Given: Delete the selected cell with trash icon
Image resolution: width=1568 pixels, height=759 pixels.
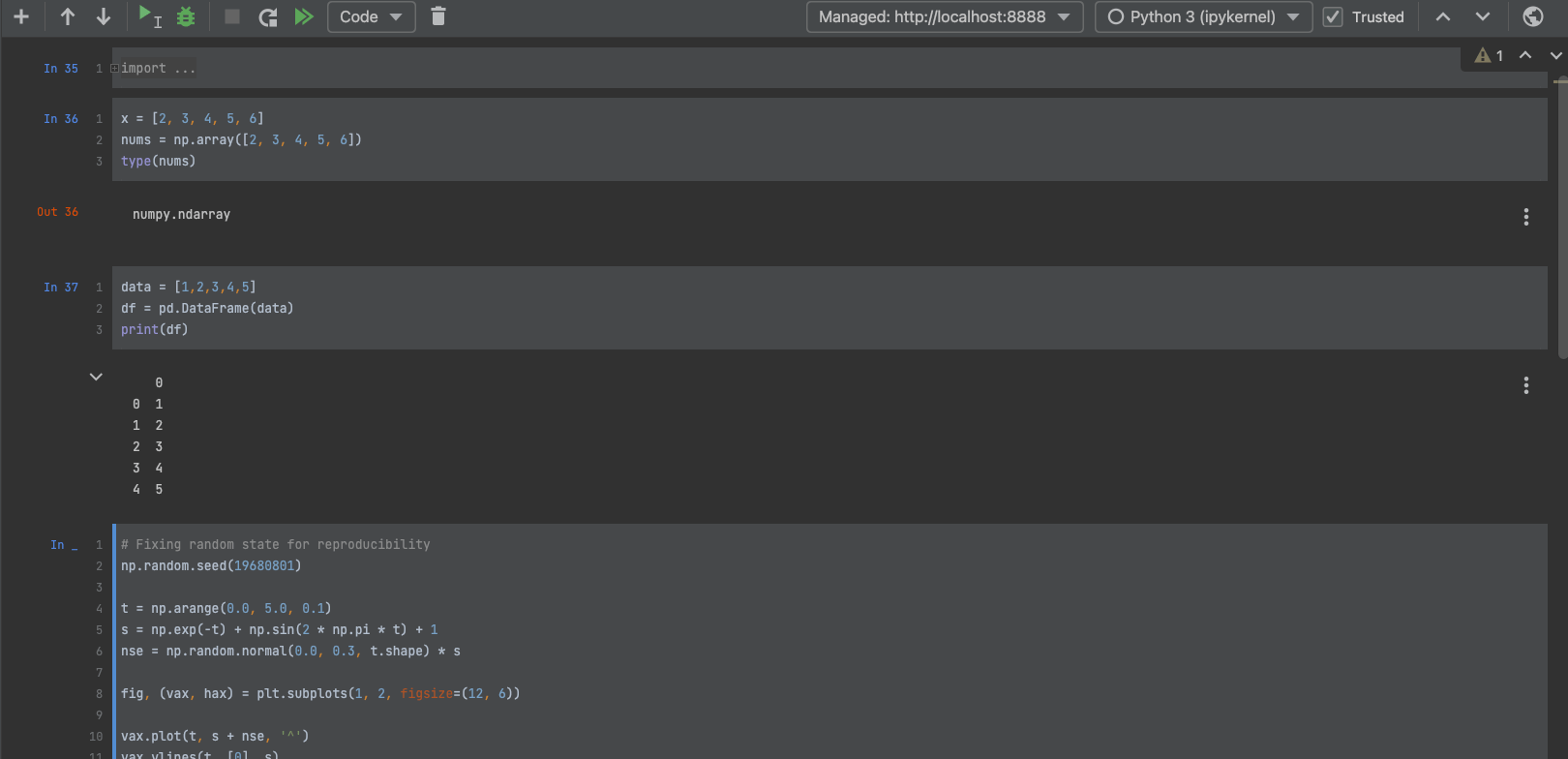Looking at the screenshot, I should coord(437,16).
